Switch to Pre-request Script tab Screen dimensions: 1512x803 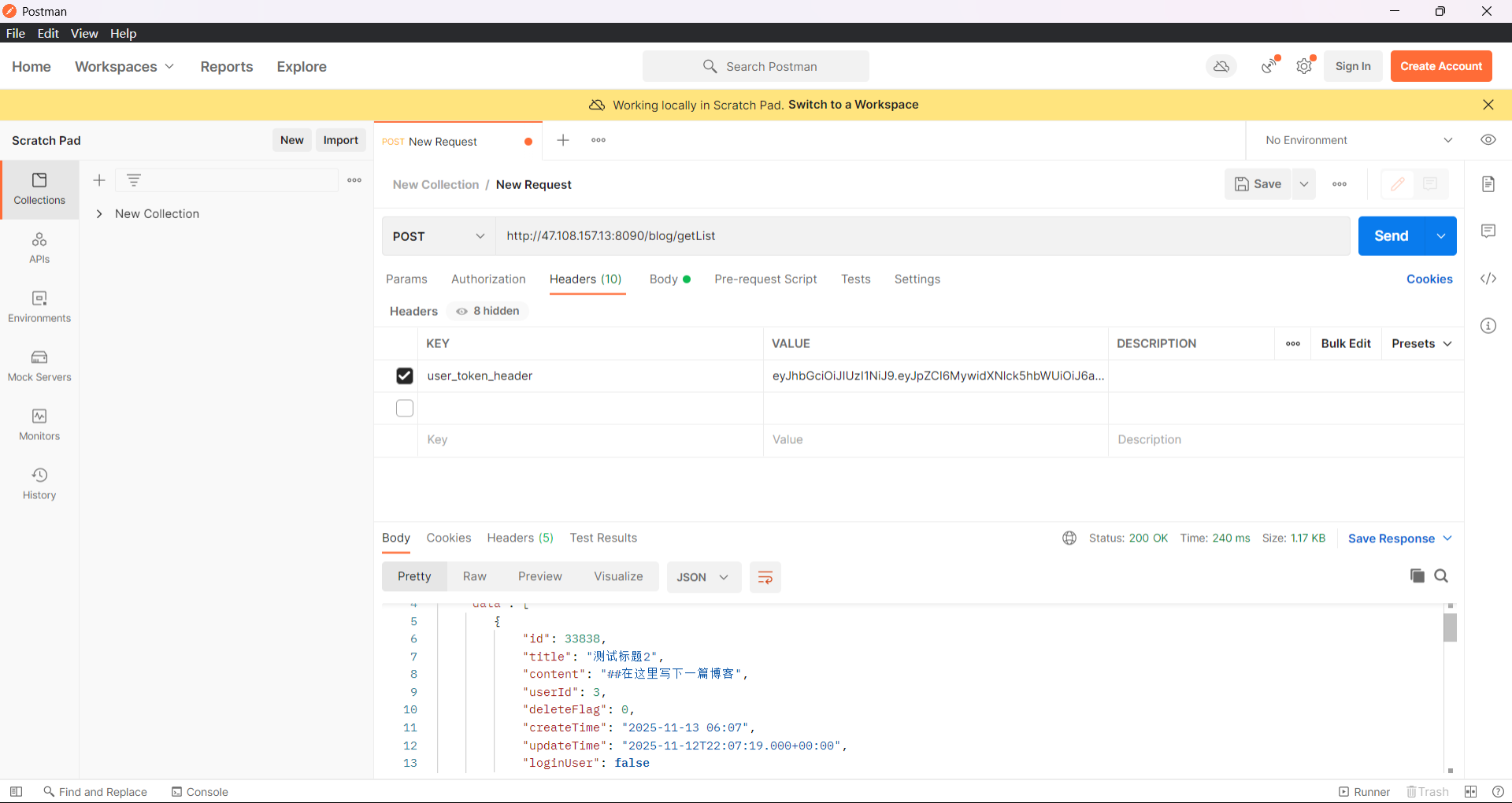pos(765,279)
